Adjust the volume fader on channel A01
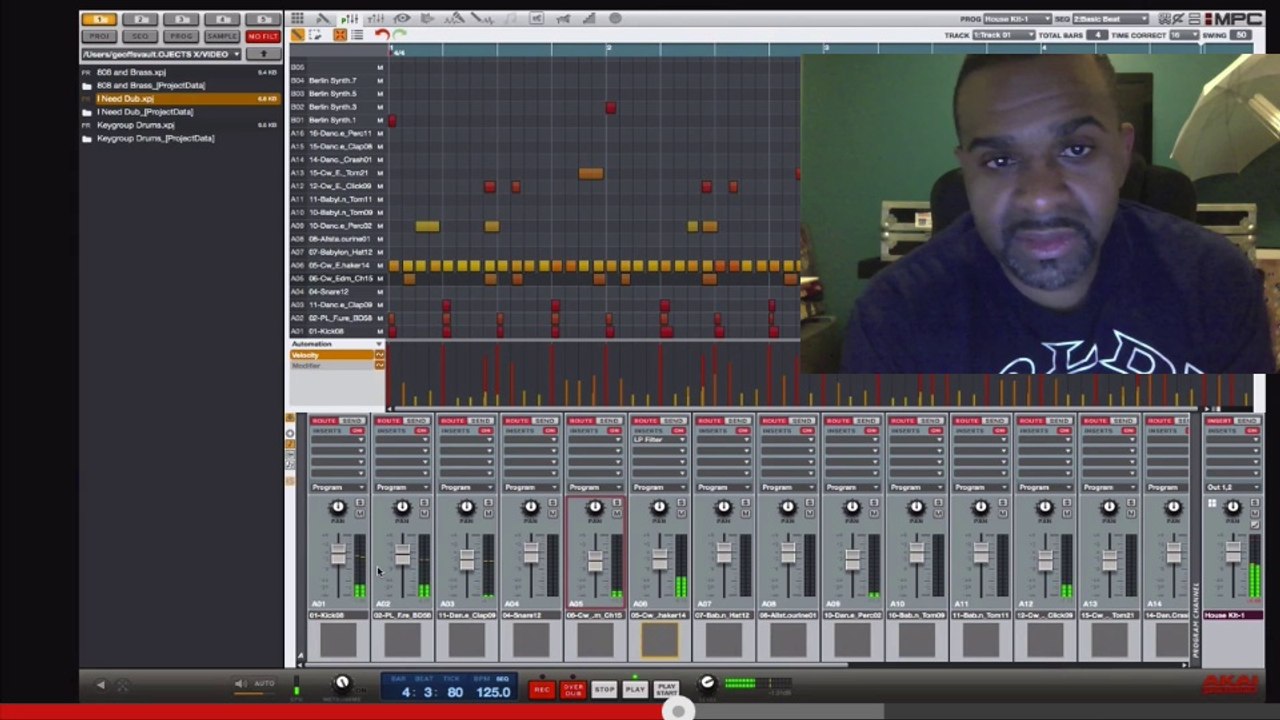Image resolution: width=1280 pixels, height=720 pixels. tap(338, 554)
